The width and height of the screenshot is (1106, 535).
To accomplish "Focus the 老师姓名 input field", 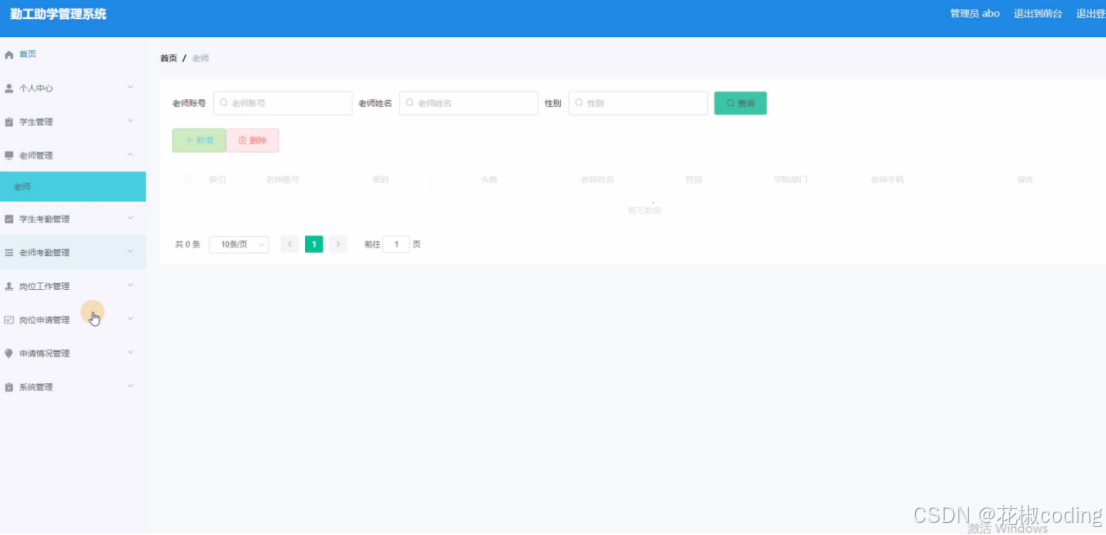I will coord(469,103).
